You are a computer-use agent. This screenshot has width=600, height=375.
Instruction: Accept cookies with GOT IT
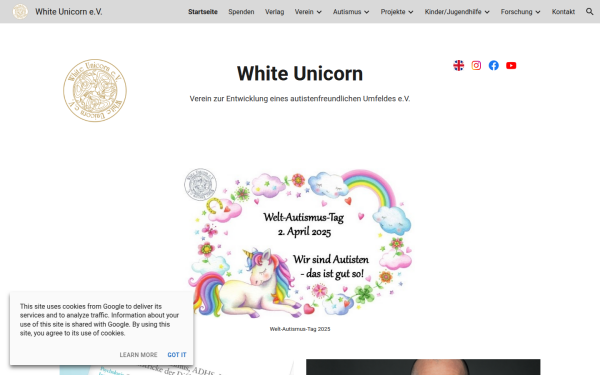177,355
